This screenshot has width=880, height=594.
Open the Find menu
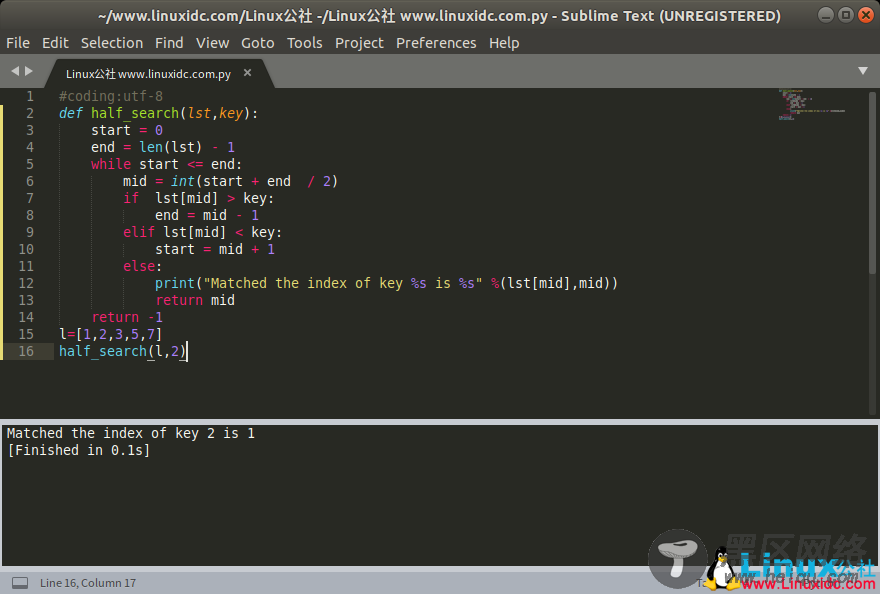[x=169, y=43]
